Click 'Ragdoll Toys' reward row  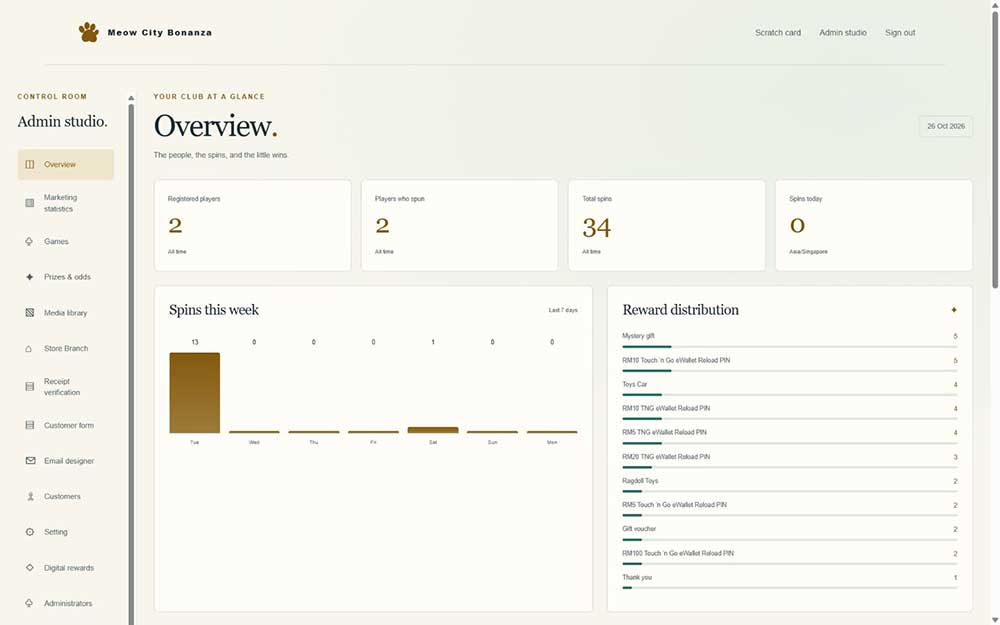click(790, 485)
